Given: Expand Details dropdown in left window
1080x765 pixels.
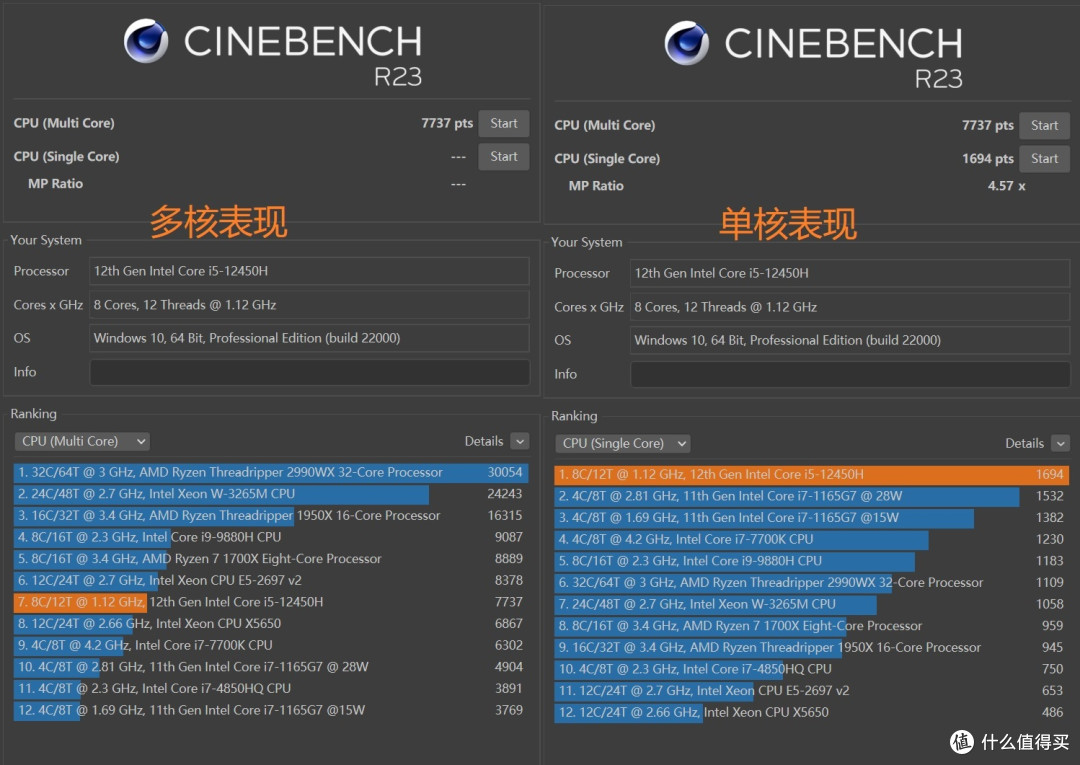Looking at the screenshot, I should click(520, 441).
